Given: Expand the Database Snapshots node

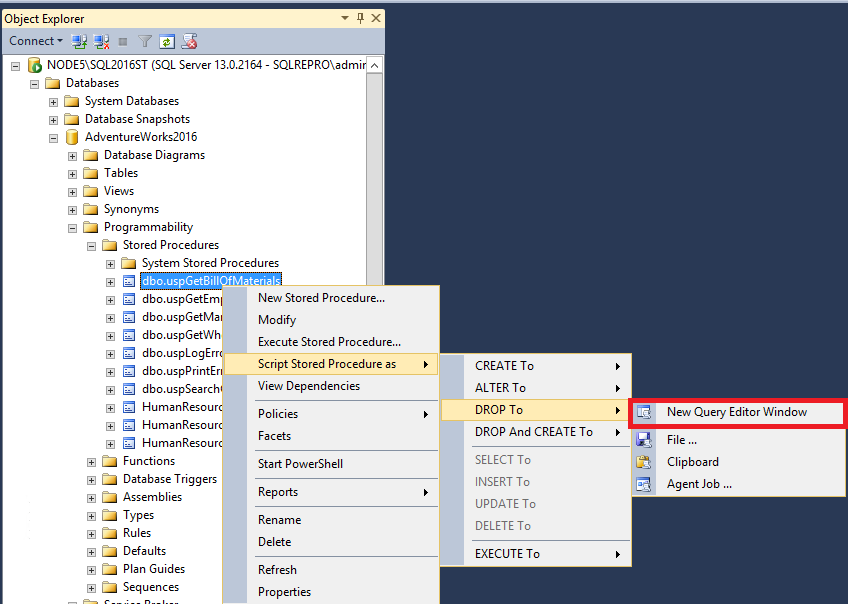Looking at the screenshot, I should pyautogui.click(x=53, y=120).
